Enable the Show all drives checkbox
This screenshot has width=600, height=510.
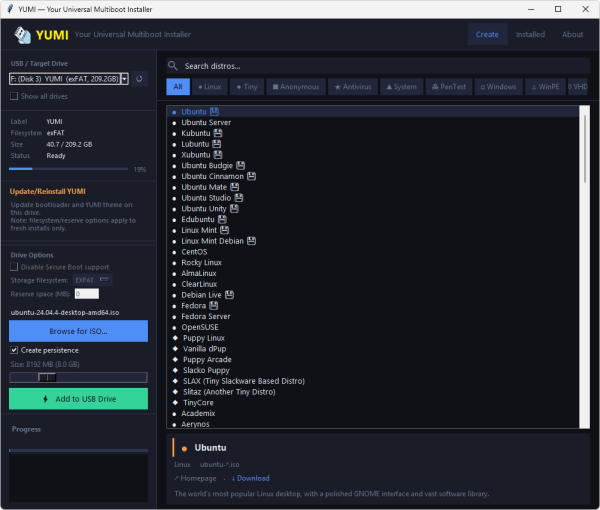[14, 96]
